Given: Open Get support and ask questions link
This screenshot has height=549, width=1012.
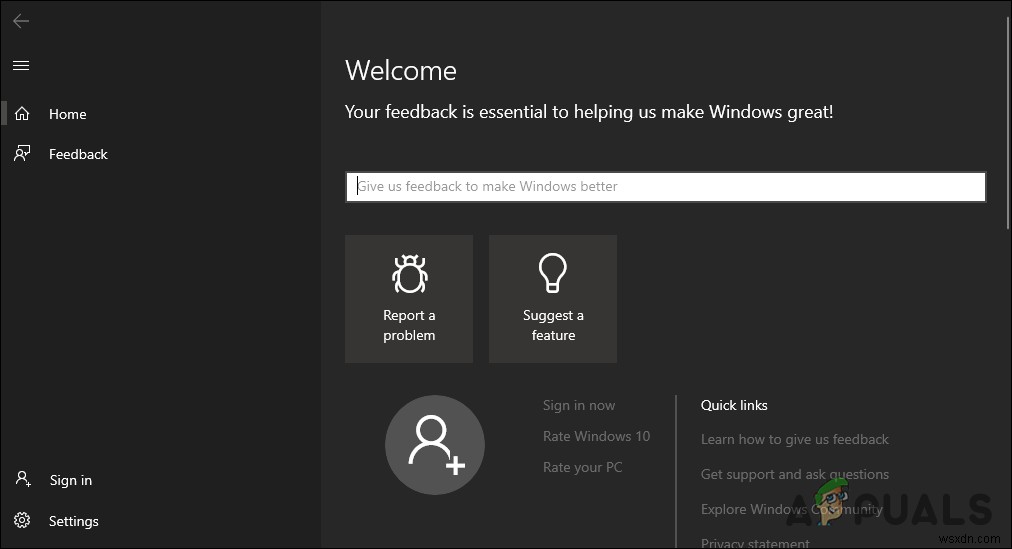Looking at the screenshot, I should click(794, 474).
